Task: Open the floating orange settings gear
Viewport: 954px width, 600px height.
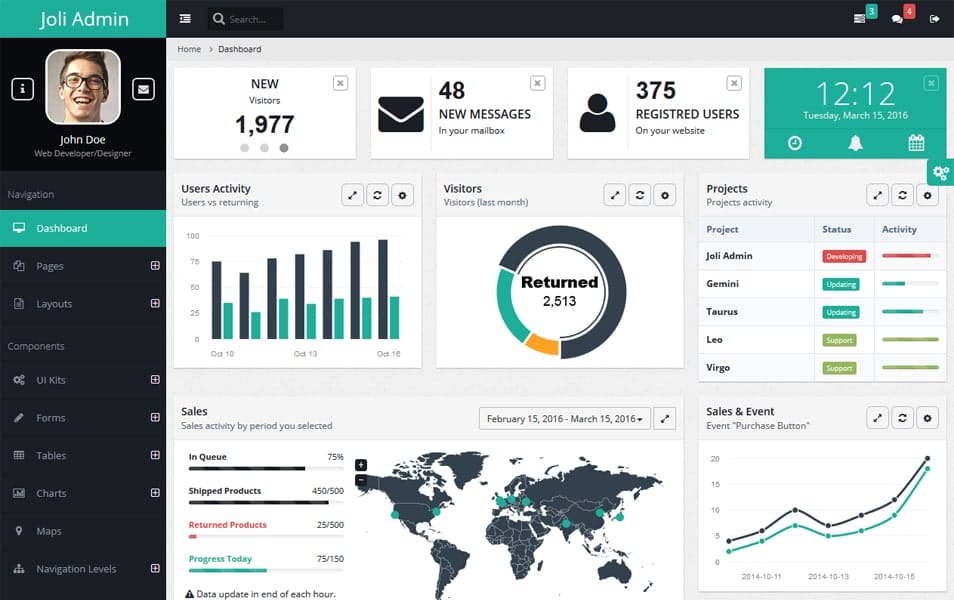Action: pyautogui.click(x=940, y=171)
